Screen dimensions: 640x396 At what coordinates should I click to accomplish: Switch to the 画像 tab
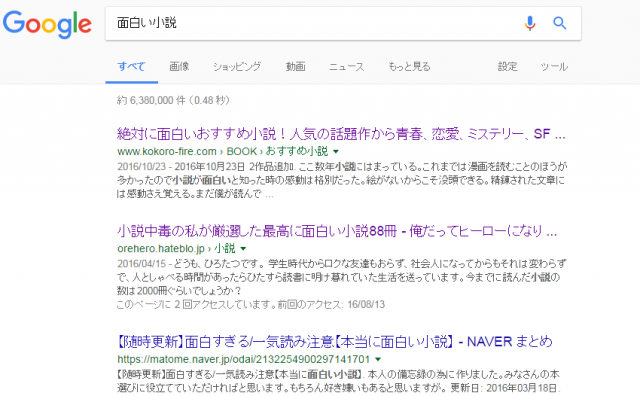[x=179, y=67]
